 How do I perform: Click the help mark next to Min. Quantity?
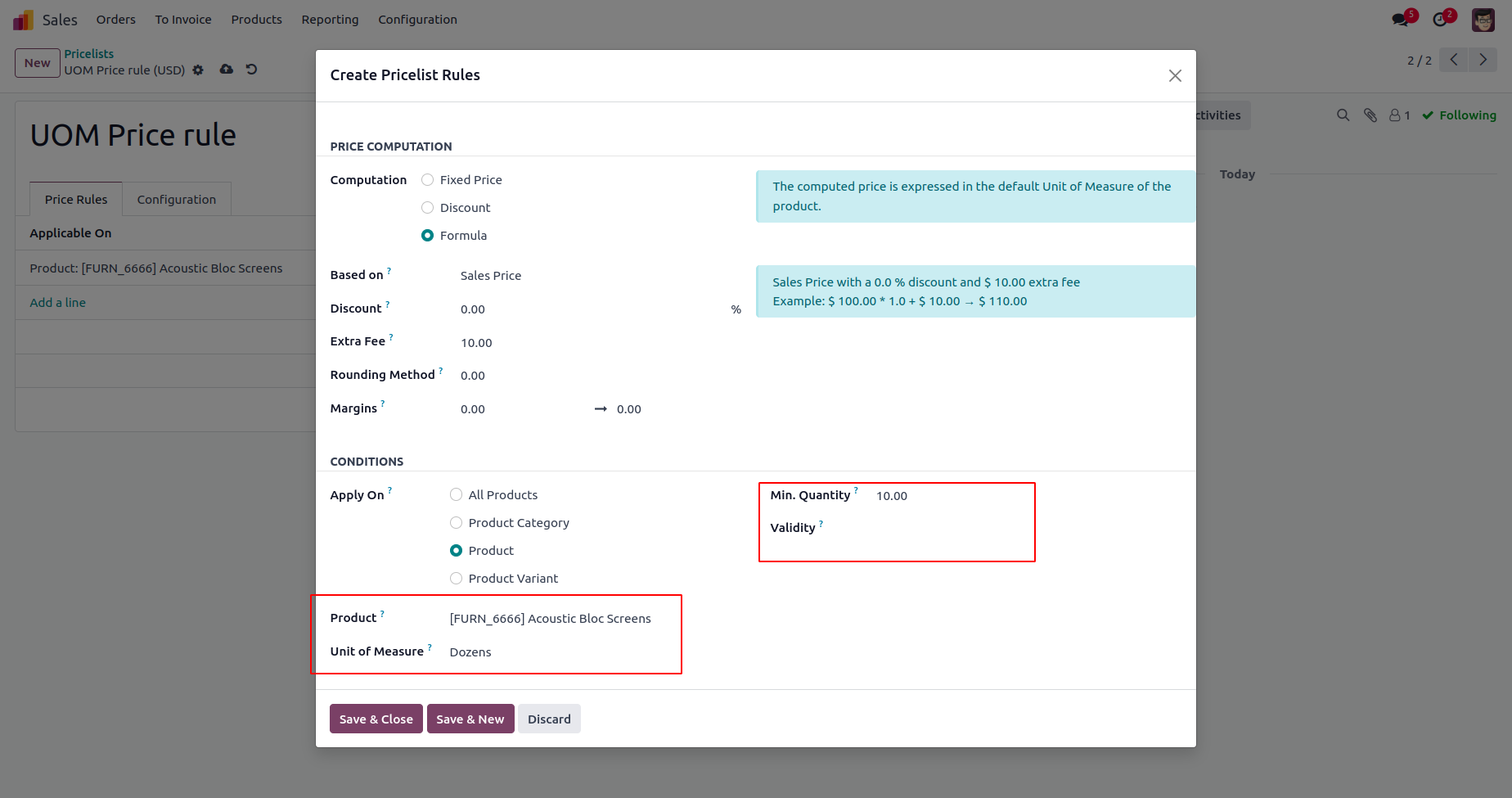tap(856, 491)
